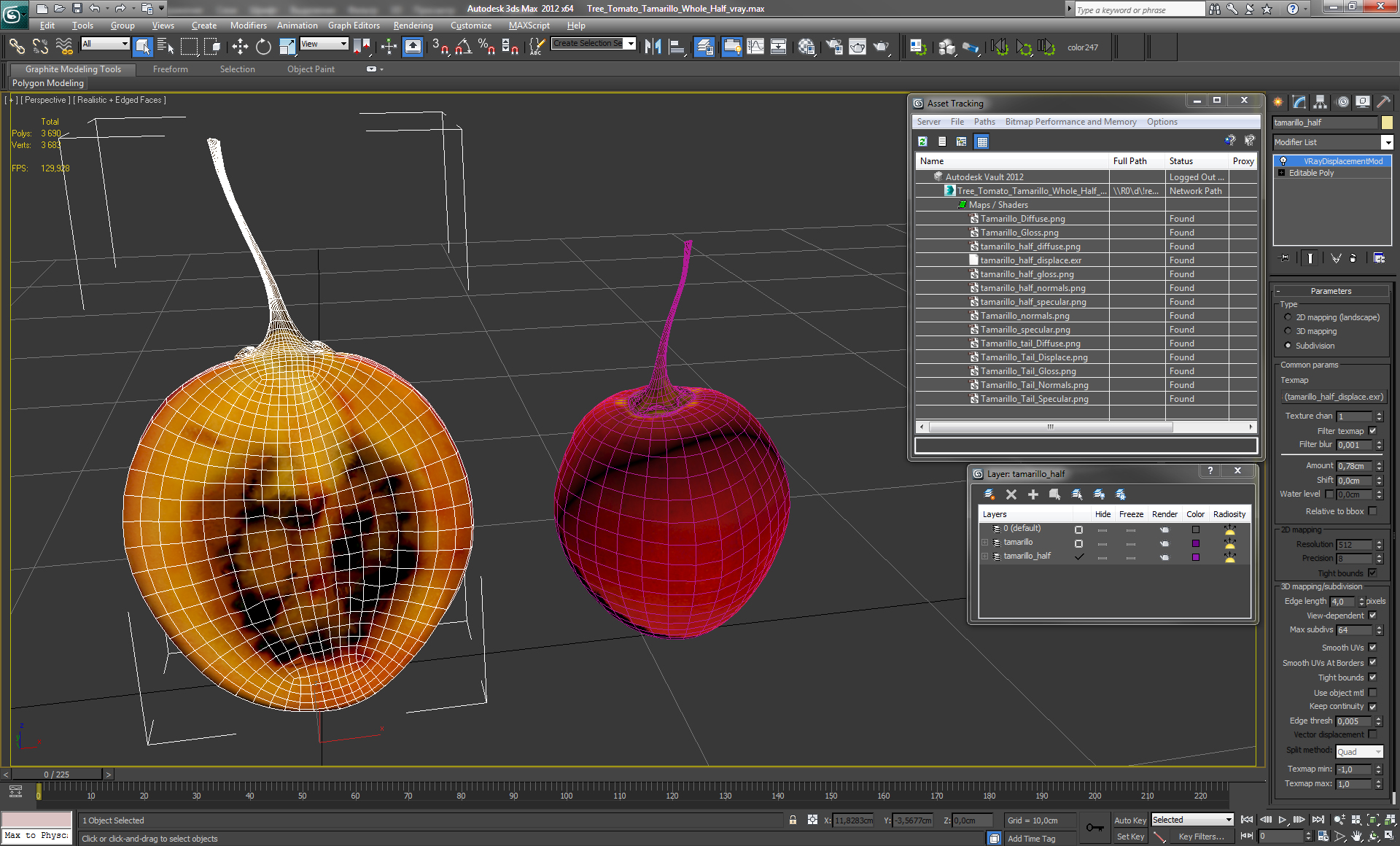Click the Set Key button
Image resolution: width=1400 pixels, height=846 pixels.
[1129, 837]
